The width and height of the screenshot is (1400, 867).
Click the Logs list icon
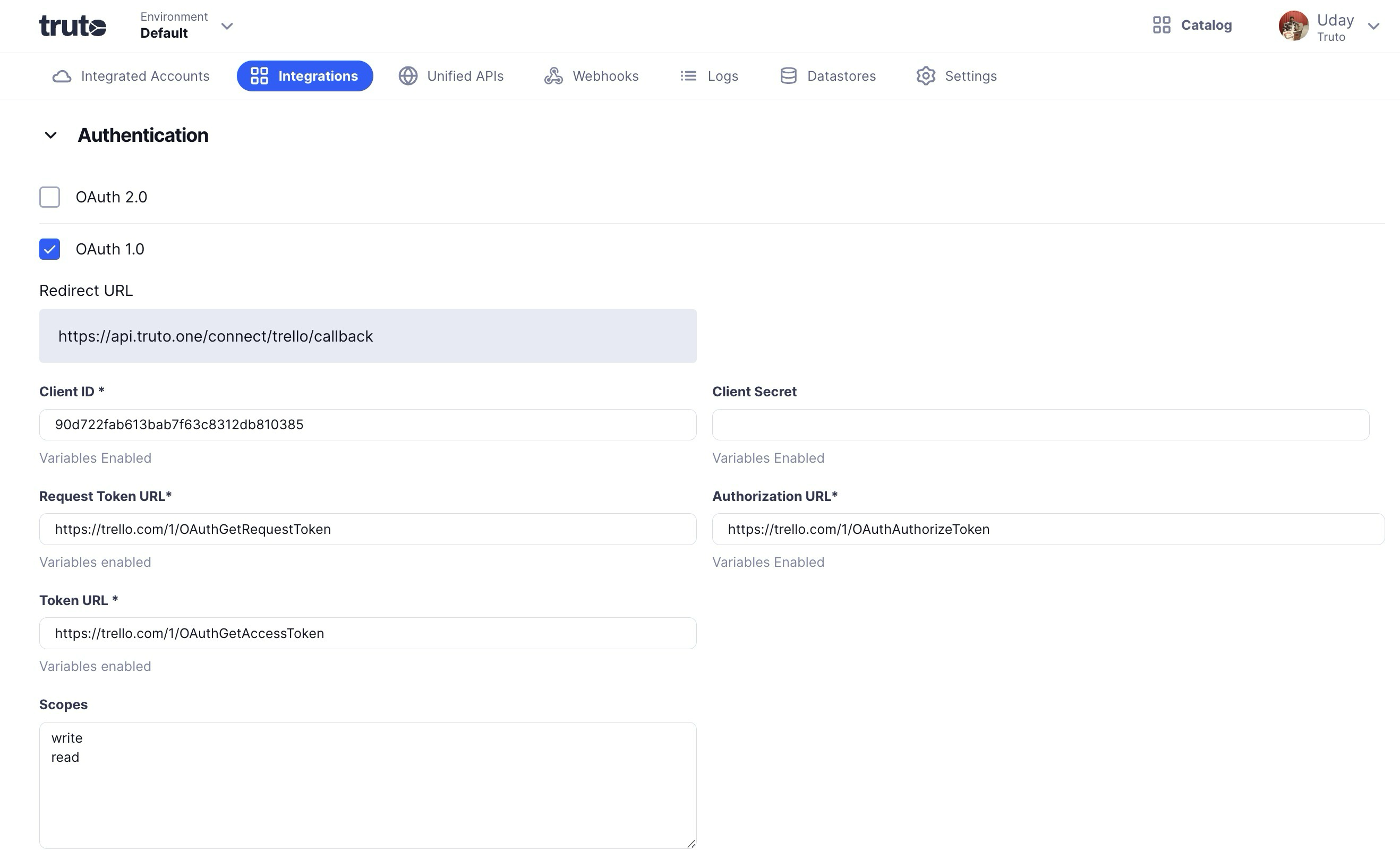click(688, 75)
